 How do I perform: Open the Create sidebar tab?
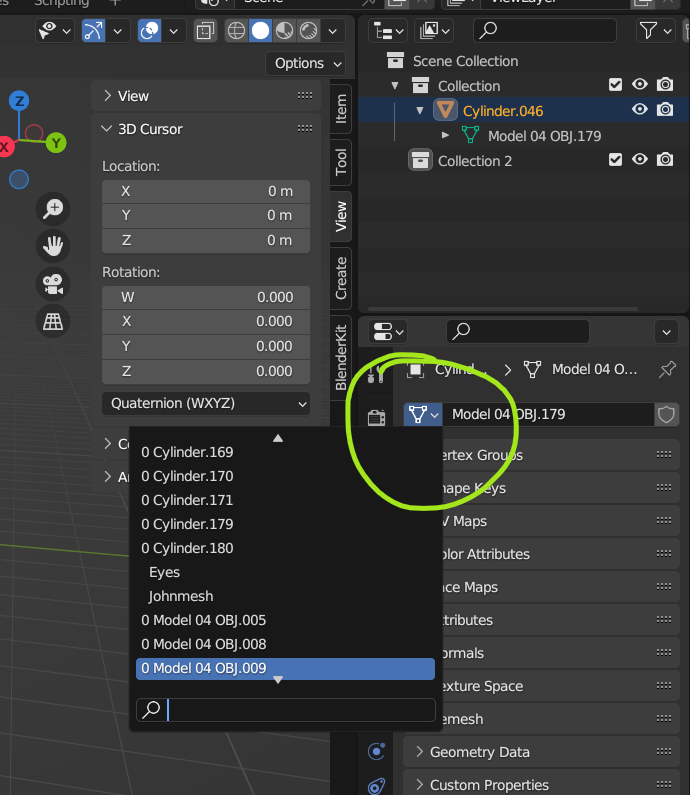(x=341, y=278)
